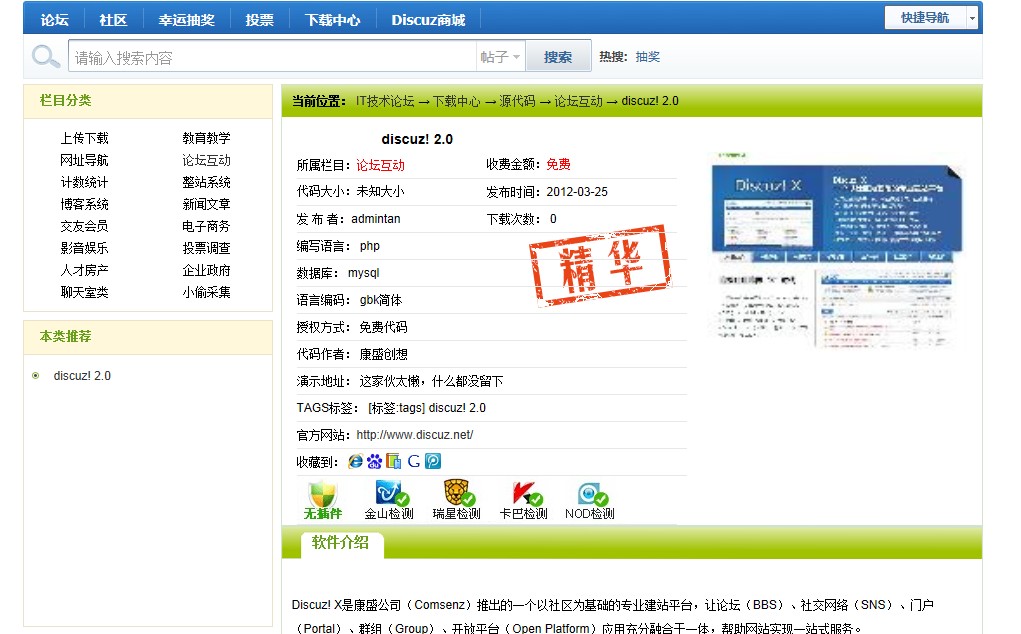Click the 本类推荐 panel header
Image resolution: width=1021 pixels, height=634 pixels.
click(148, 337)
